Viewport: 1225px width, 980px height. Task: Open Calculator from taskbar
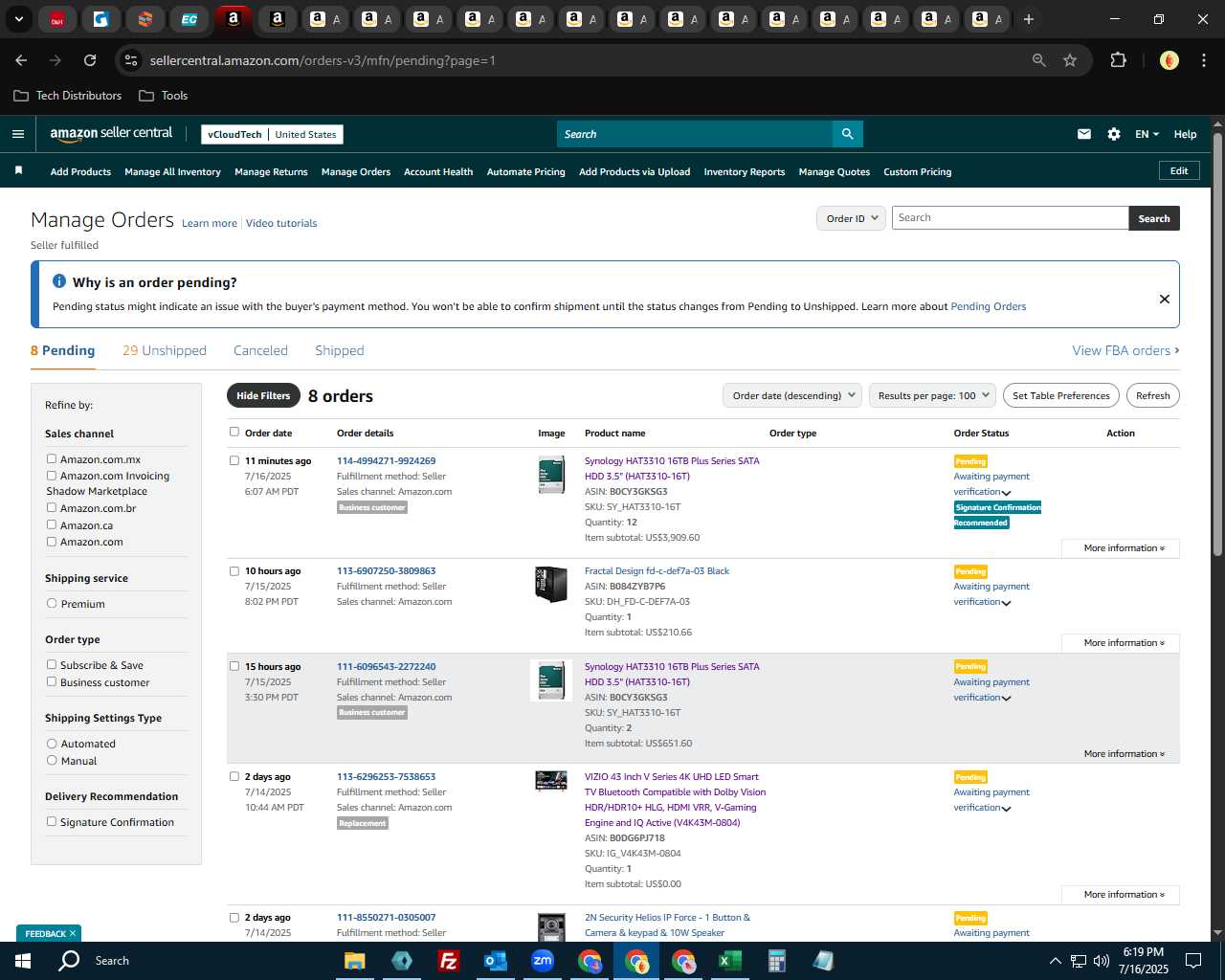[777, 961]
